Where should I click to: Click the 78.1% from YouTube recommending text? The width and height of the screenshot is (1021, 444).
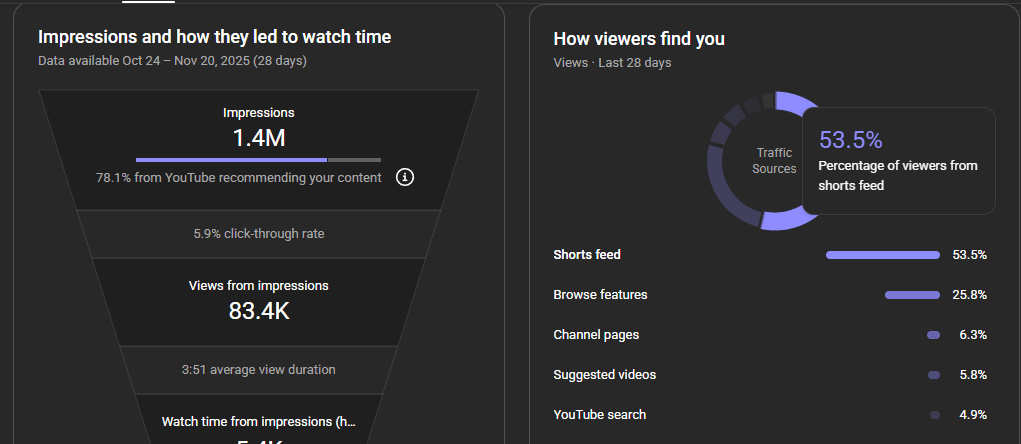click(x=239, y=177)
